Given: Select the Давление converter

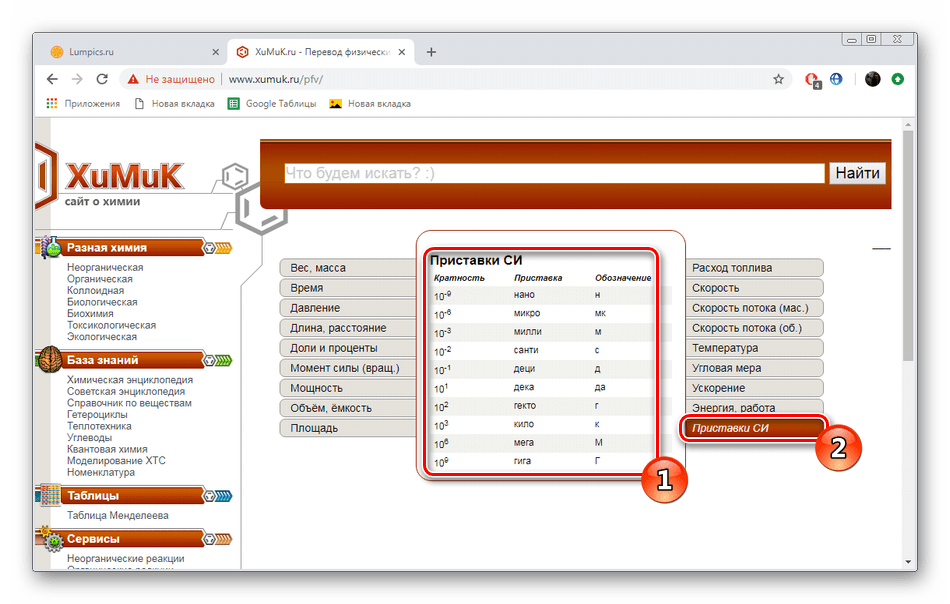Looking at the screenshot, I should tap(348, 308).
